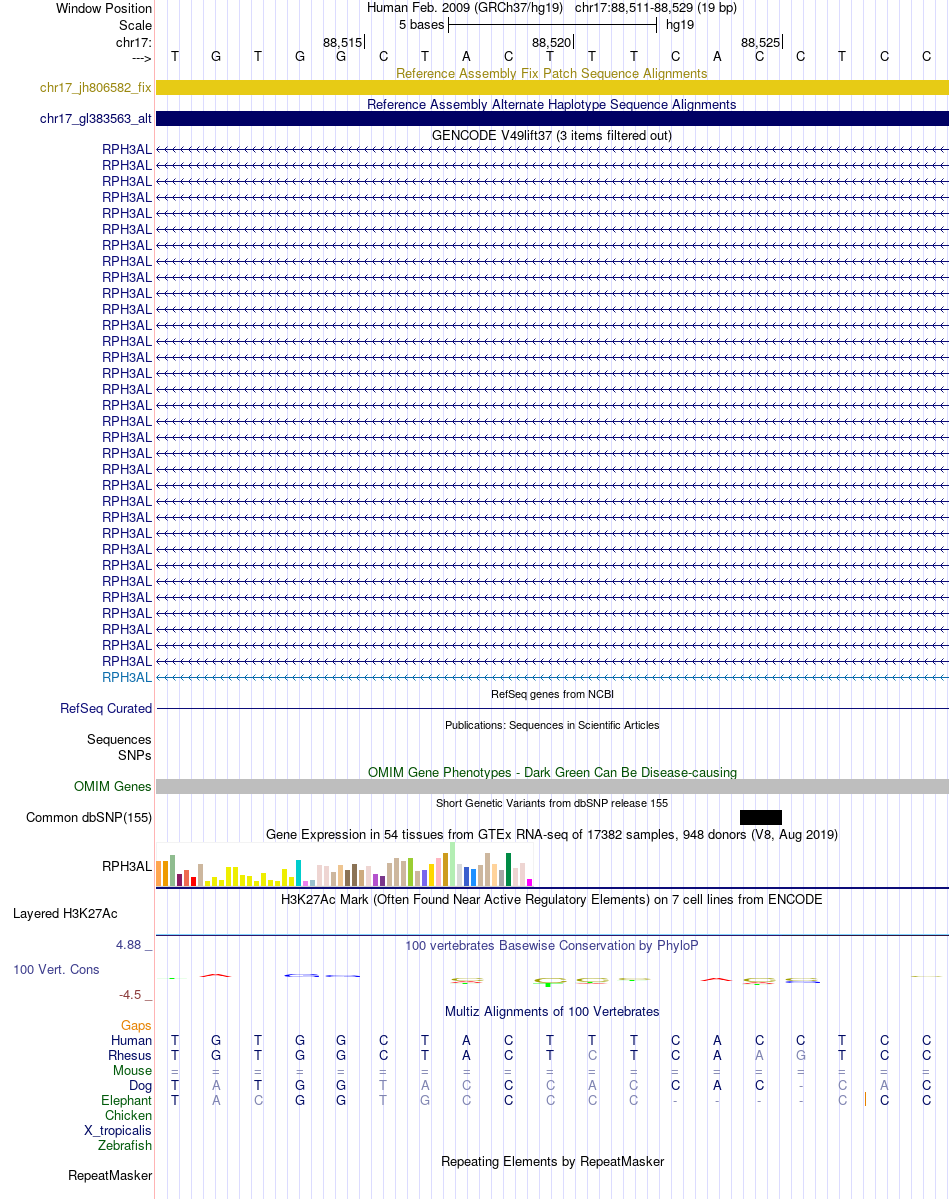Click the Scale ruler label
Viewport: 950px width, 1199px height.
pyautogui.click(x=135, y=25)
